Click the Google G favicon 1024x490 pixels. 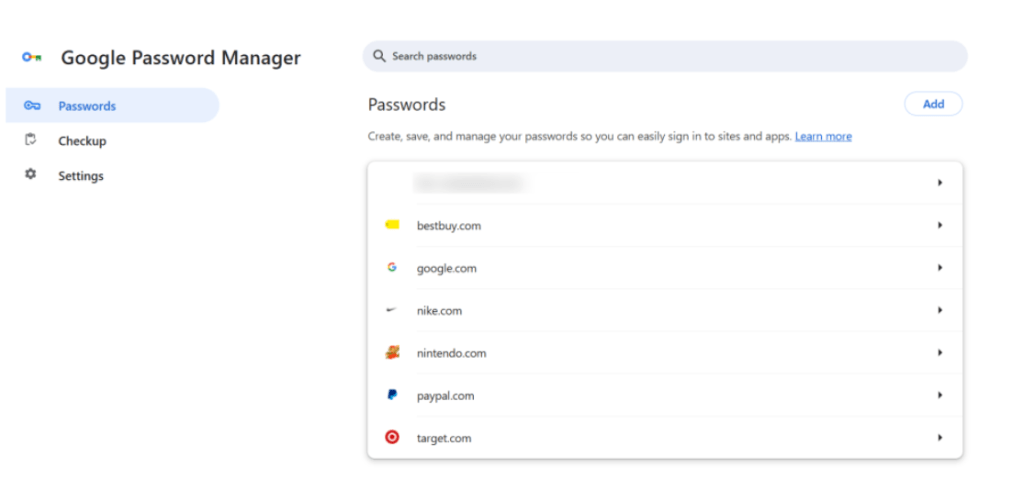392,268
